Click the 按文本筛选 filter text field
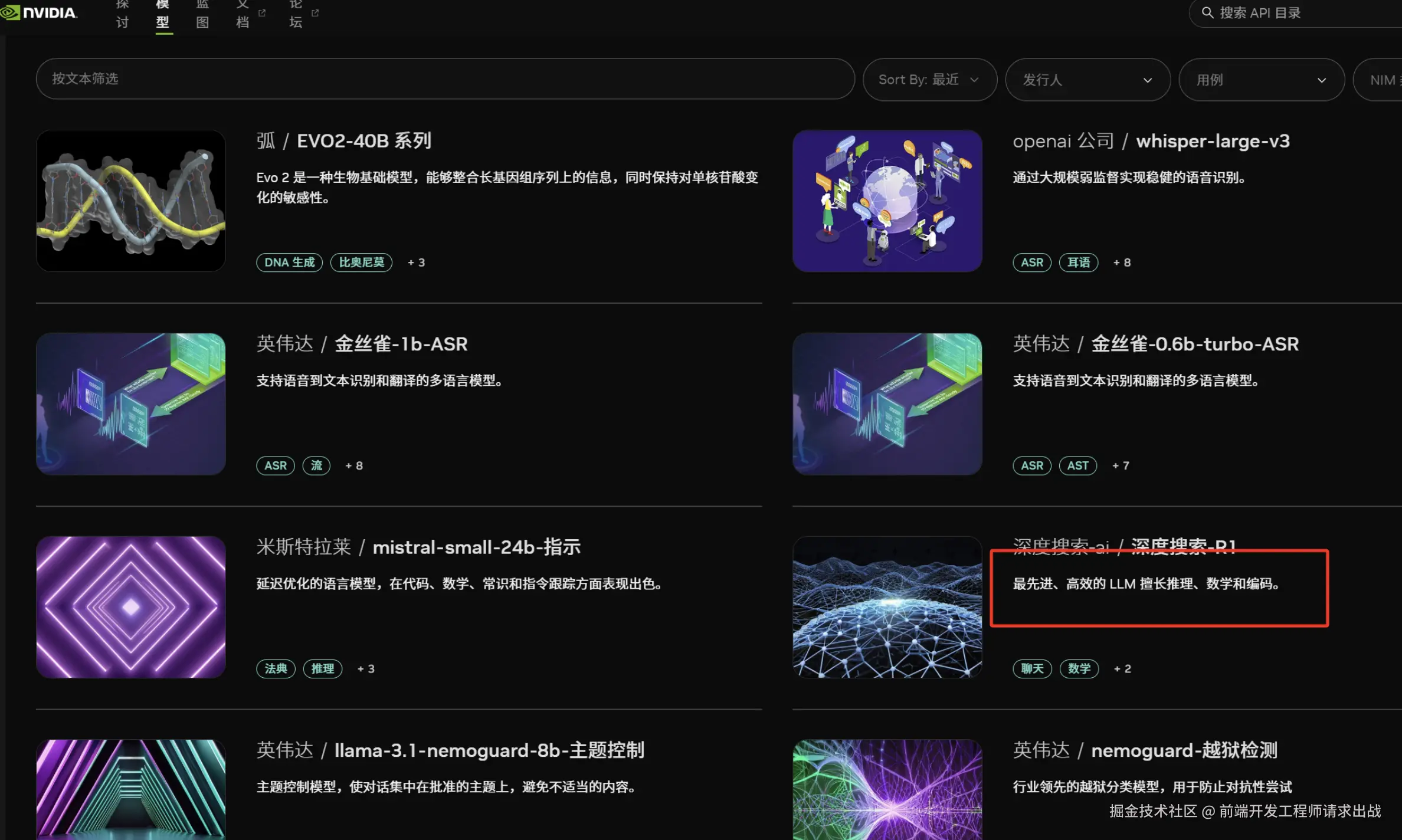The image size is (1402, 840). [x=445, y=79]
